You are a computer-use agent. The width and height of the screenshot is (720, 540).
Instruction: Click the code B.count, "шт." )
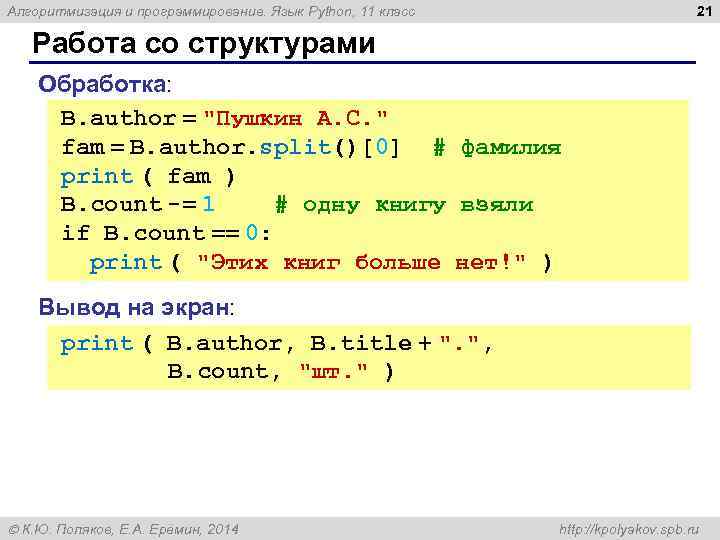(280, 371)
